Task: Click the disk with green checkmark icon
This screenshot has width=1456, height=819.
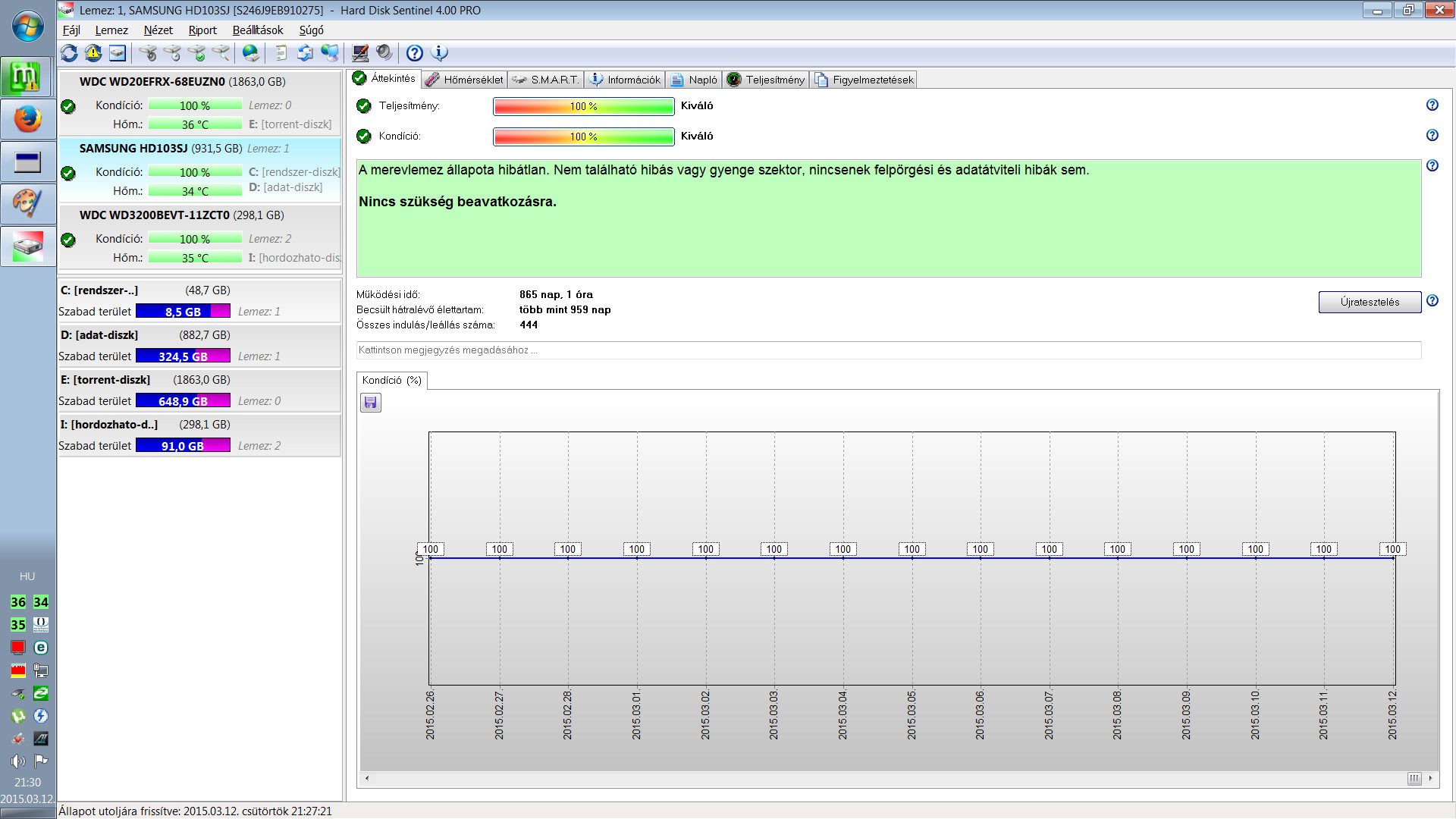Action: tap(196, 53)
